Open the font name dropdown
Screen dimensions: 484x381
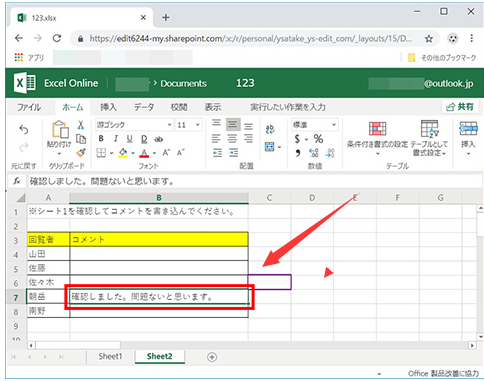134,125
